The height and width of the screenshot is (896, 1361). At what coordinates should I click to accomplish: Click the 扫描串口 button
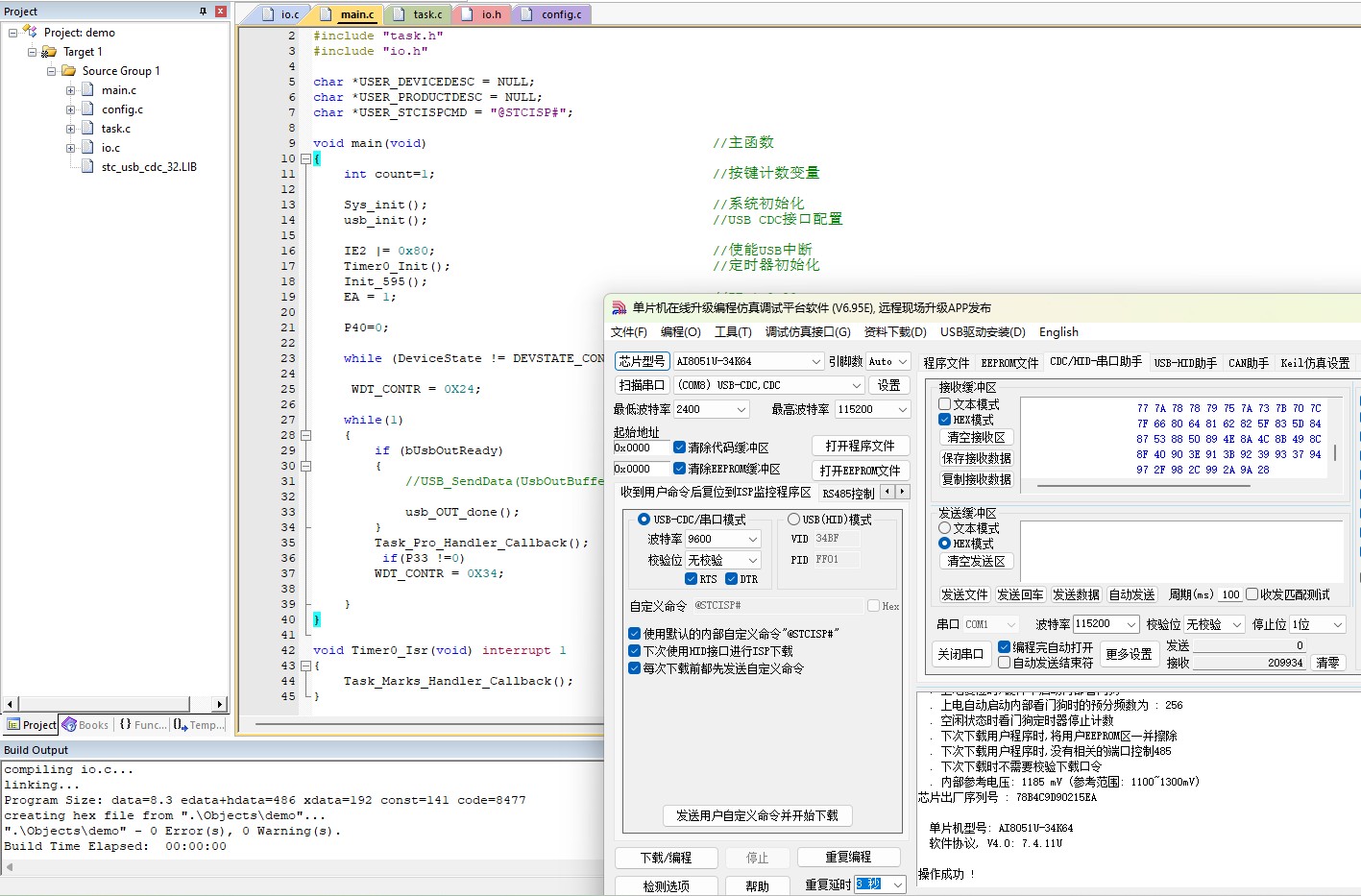click(x=642, y=385)
